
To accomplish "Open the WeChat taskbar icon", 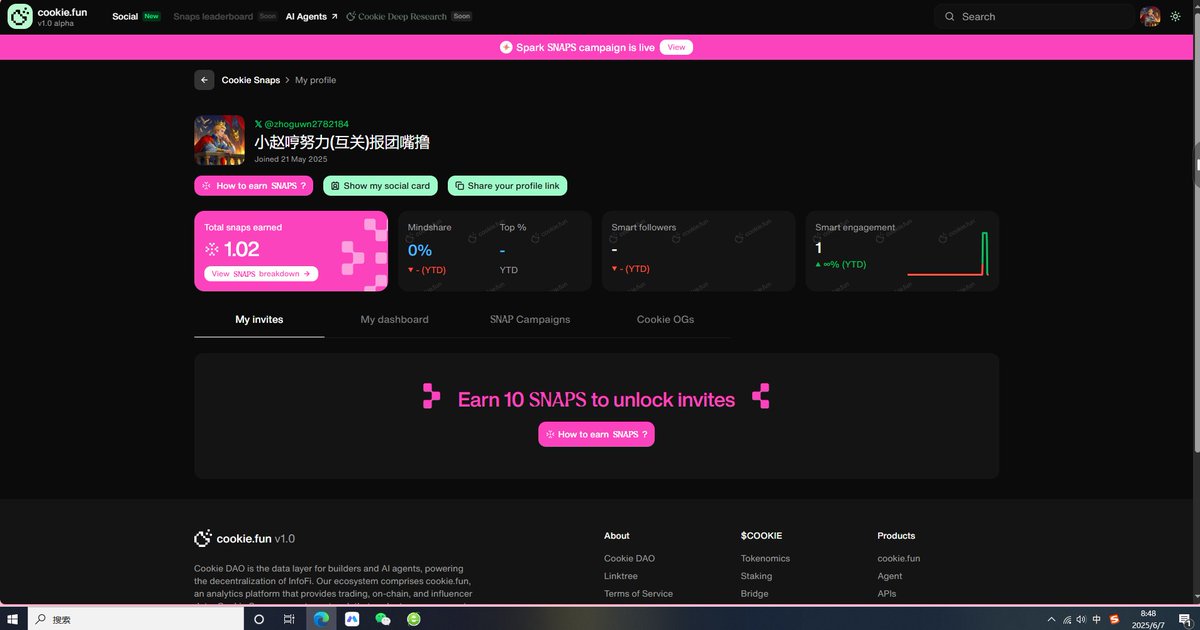I will [382, 619].
